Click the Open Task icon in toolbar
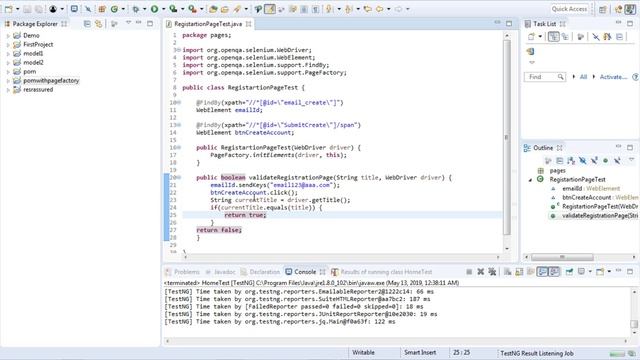Viewport: 640px width, 360px height. (x=225, y=9)
